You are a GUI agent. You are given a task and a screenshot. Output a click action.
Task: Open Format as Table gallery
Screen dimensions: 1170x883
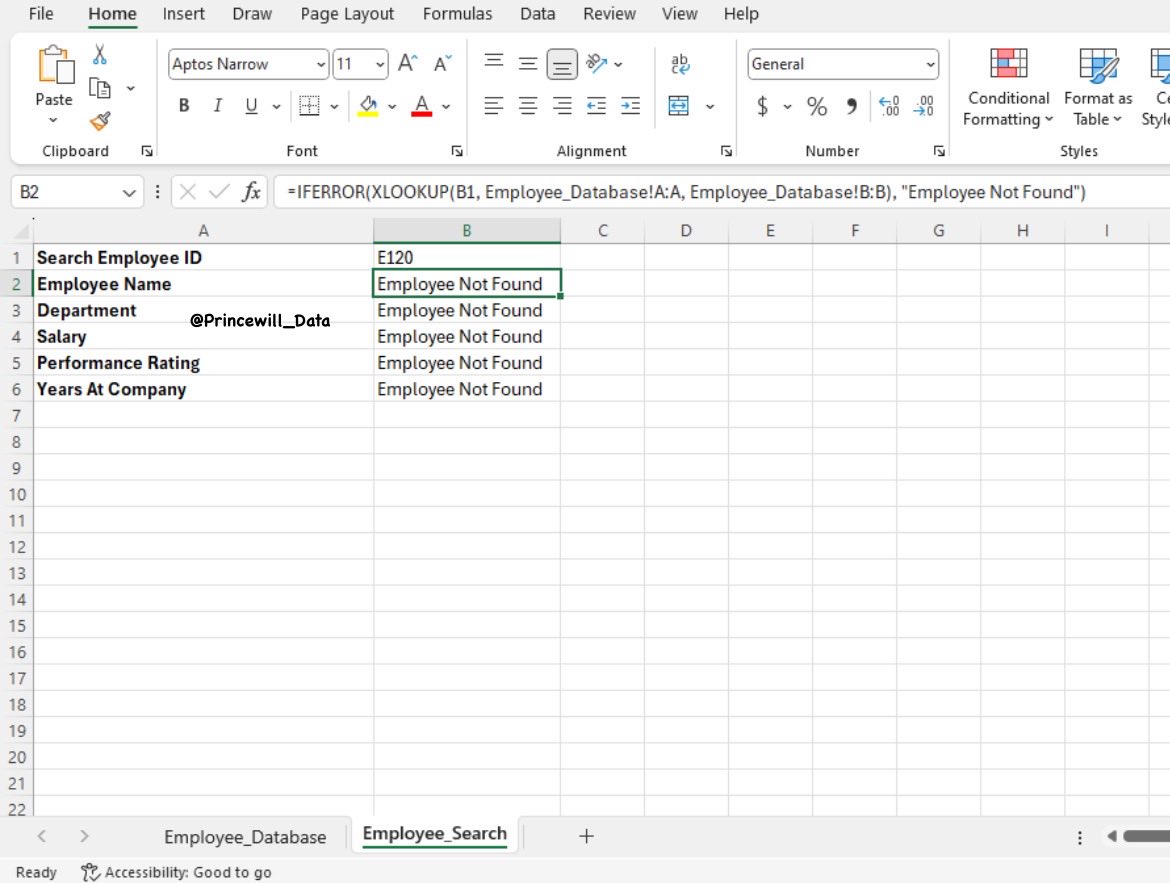coord(1098,87)
